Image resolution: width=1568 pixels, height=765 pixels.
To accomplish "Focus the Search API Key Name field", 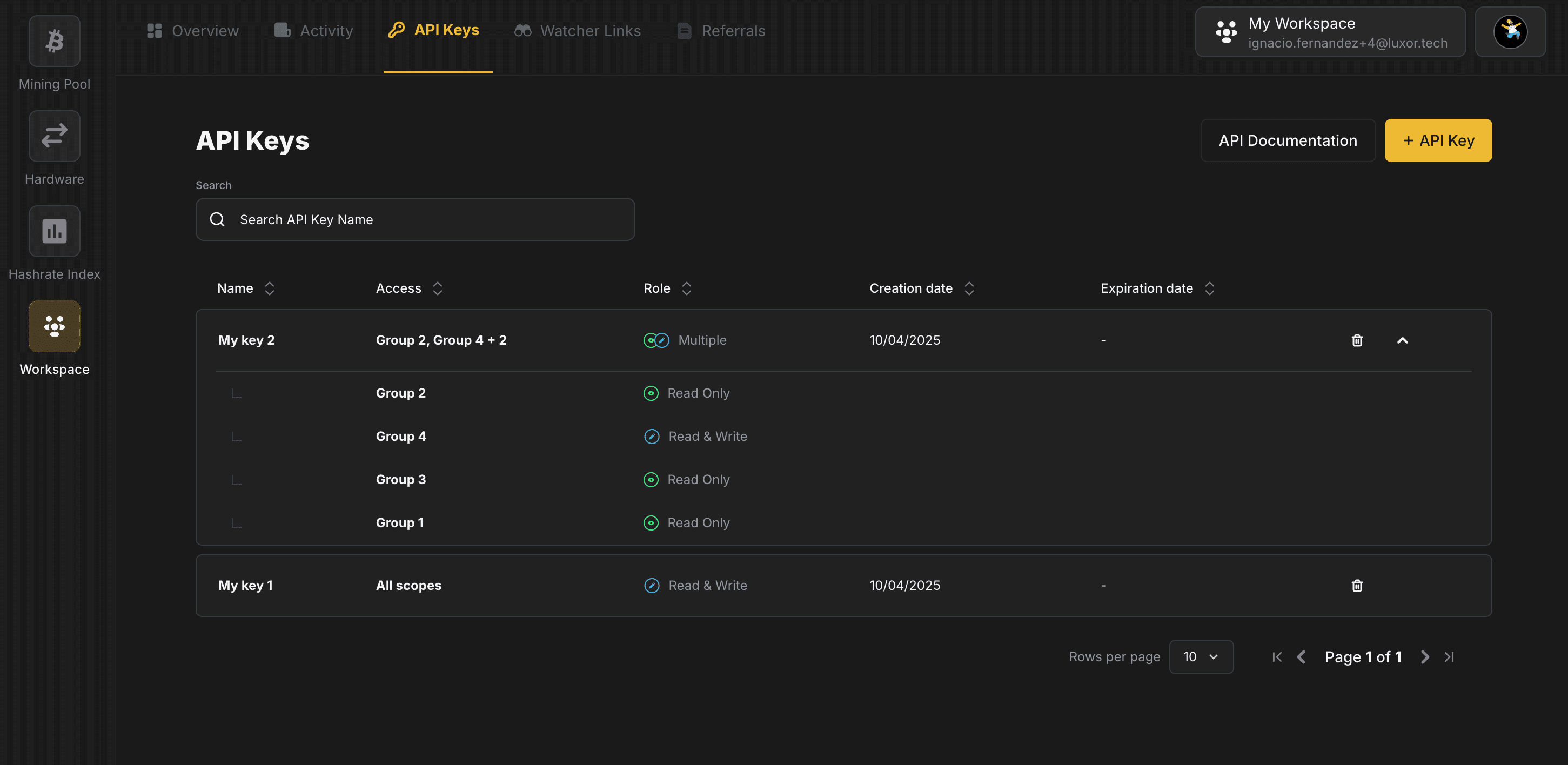I will point(415,219).
